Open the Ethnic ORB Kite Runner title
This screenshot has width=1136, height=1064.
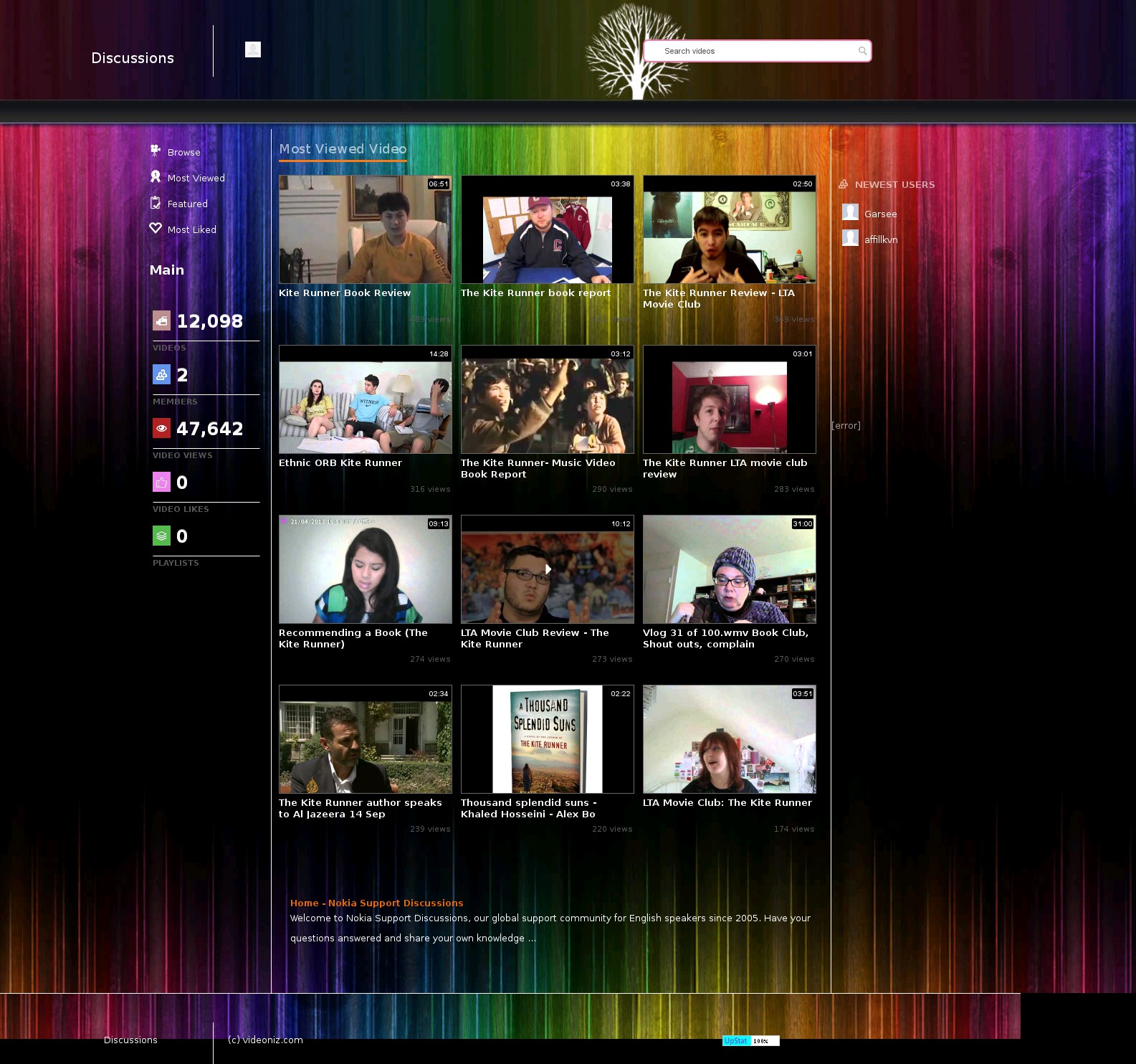(x=340, y=463)
